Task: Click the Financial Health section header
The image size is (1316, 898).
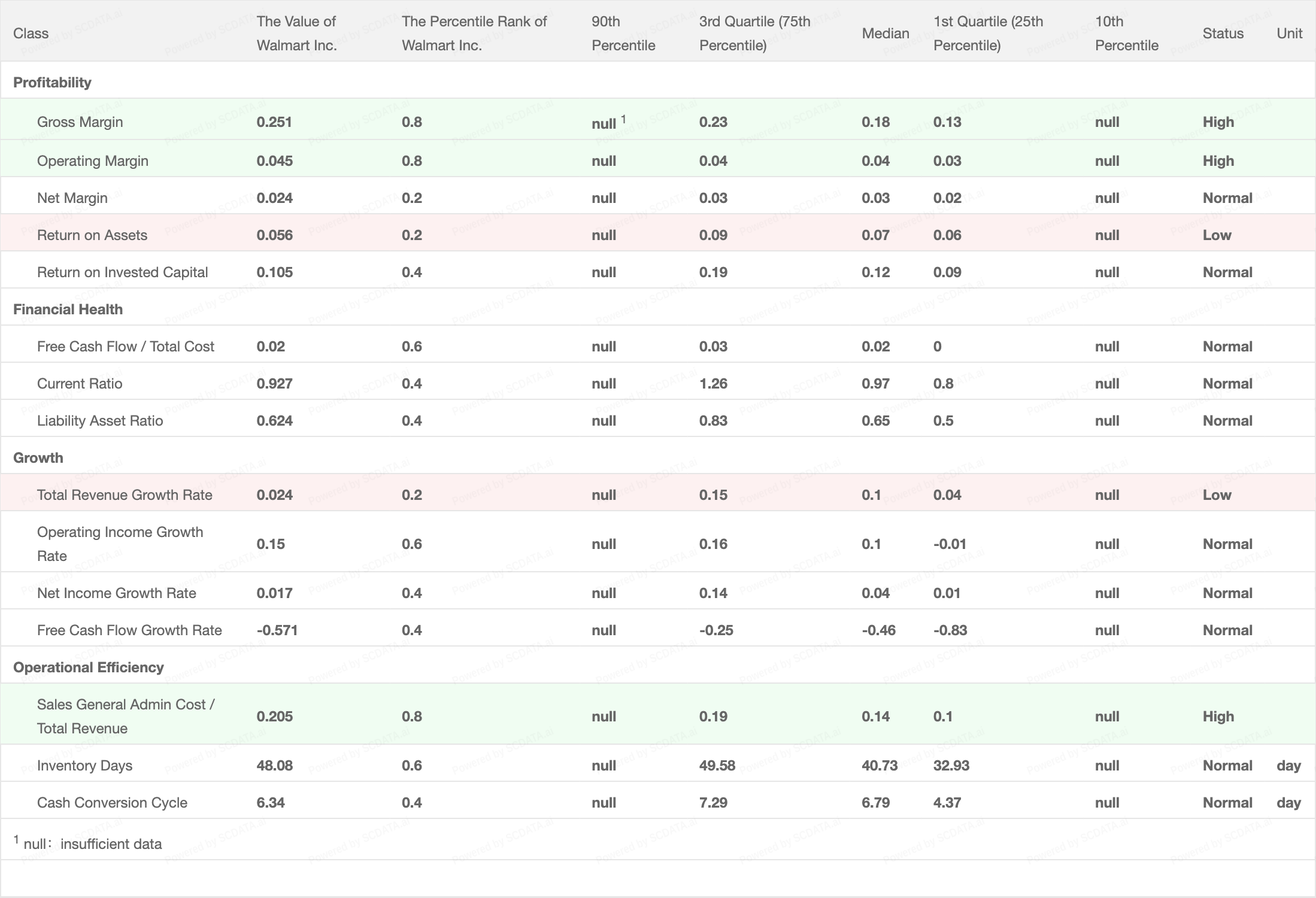Action: [x=68, y=310]
